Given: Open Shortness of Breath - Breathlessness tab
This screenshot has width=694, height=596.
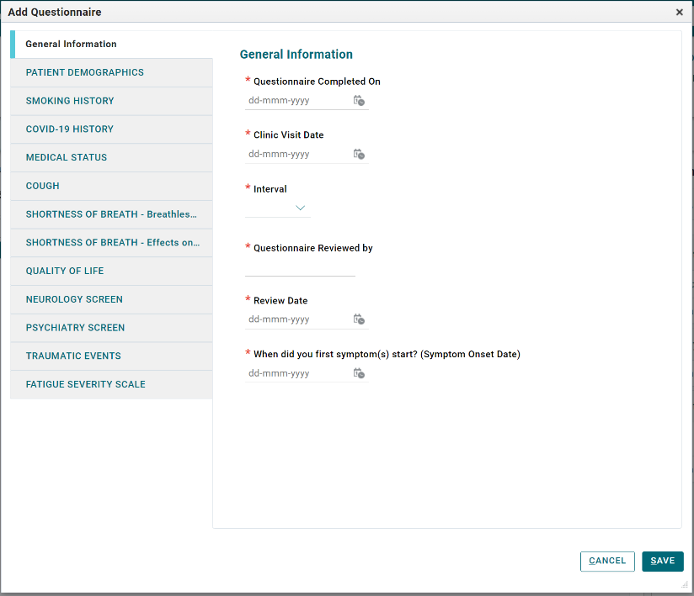Looking at the screenshot, I should pyautogui.click(x=111, y=214).
